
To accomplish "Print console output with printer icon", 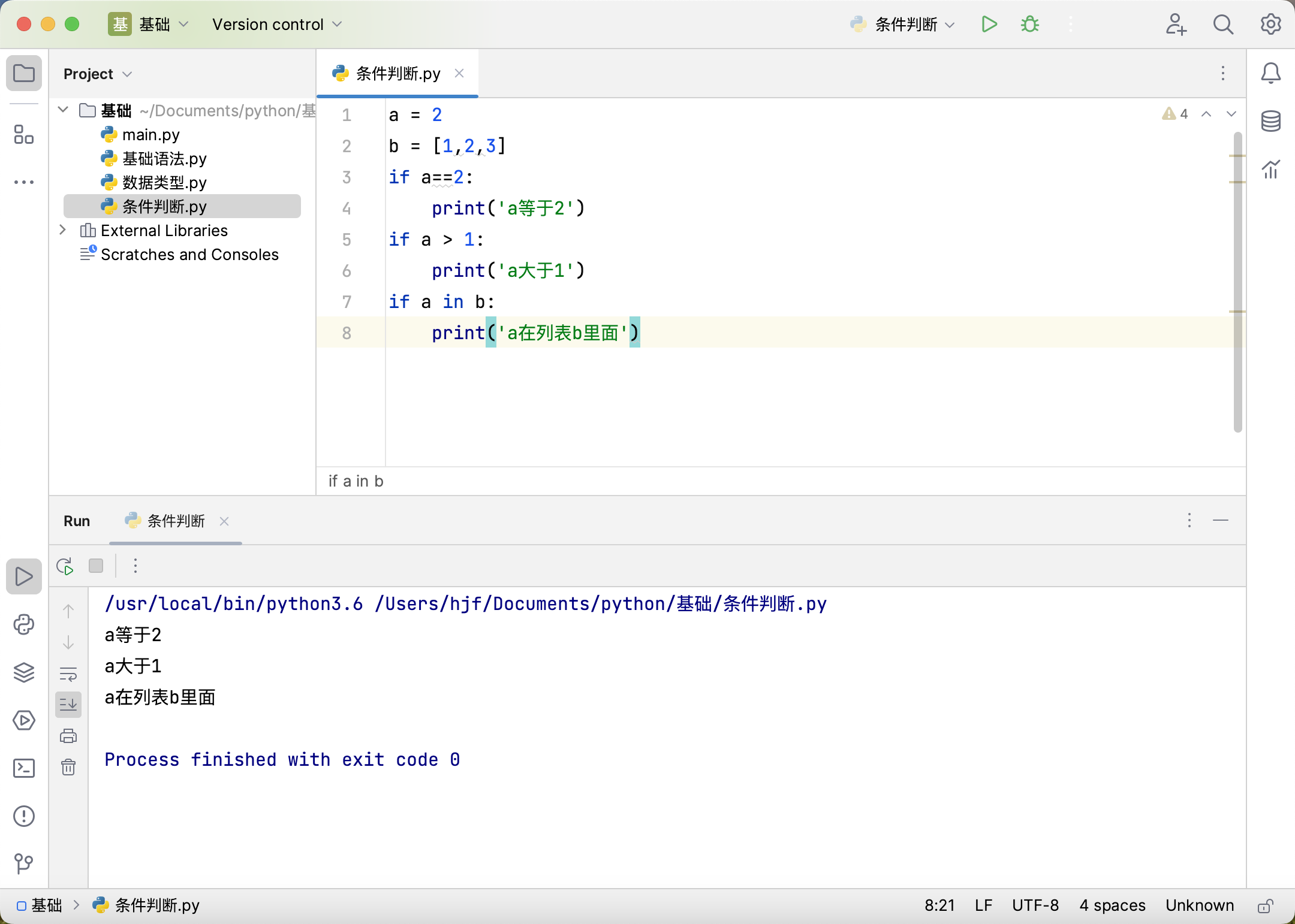I will point(68,736).
